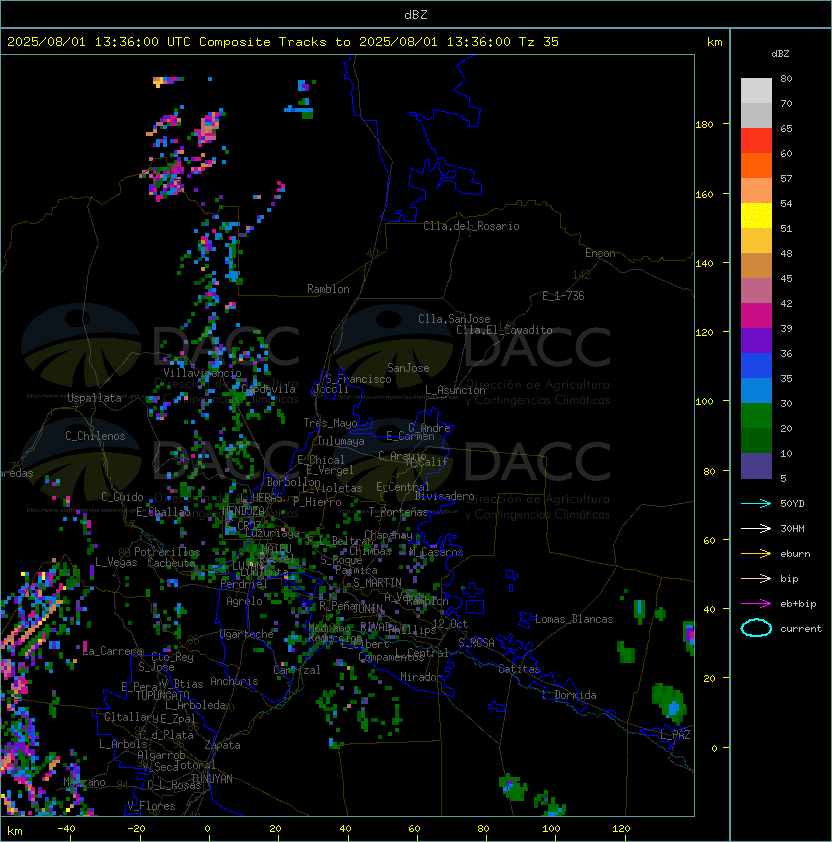Click the 'Mirador' map label
The width and height of the screenshot is (832, 842).
point(422,677)
